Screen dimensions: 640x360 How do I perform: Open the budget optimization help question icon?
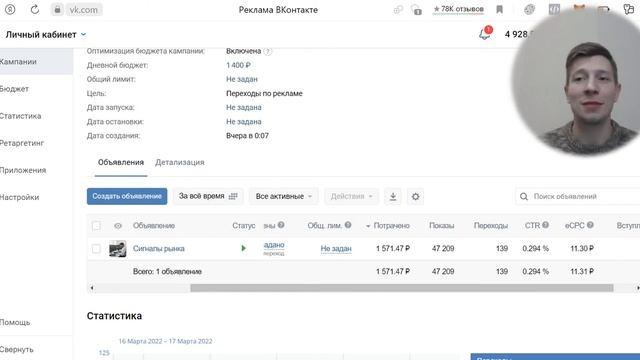click(268, 51)
